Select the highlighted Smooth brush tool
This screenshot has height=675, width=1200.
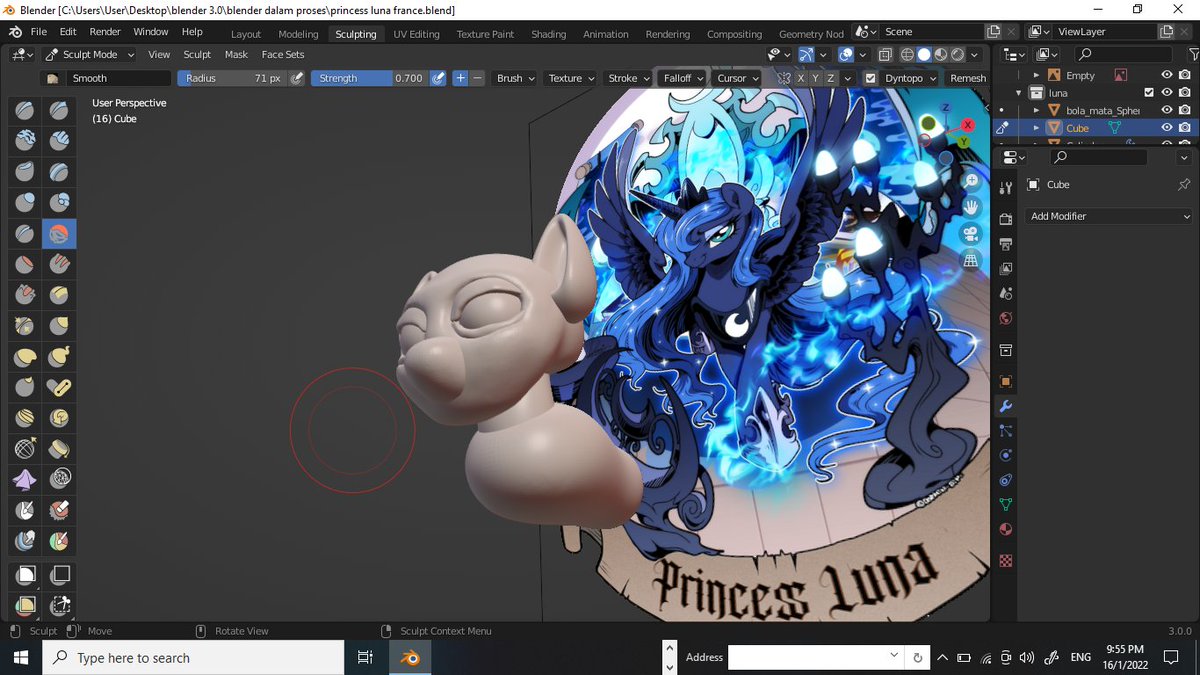60,234
